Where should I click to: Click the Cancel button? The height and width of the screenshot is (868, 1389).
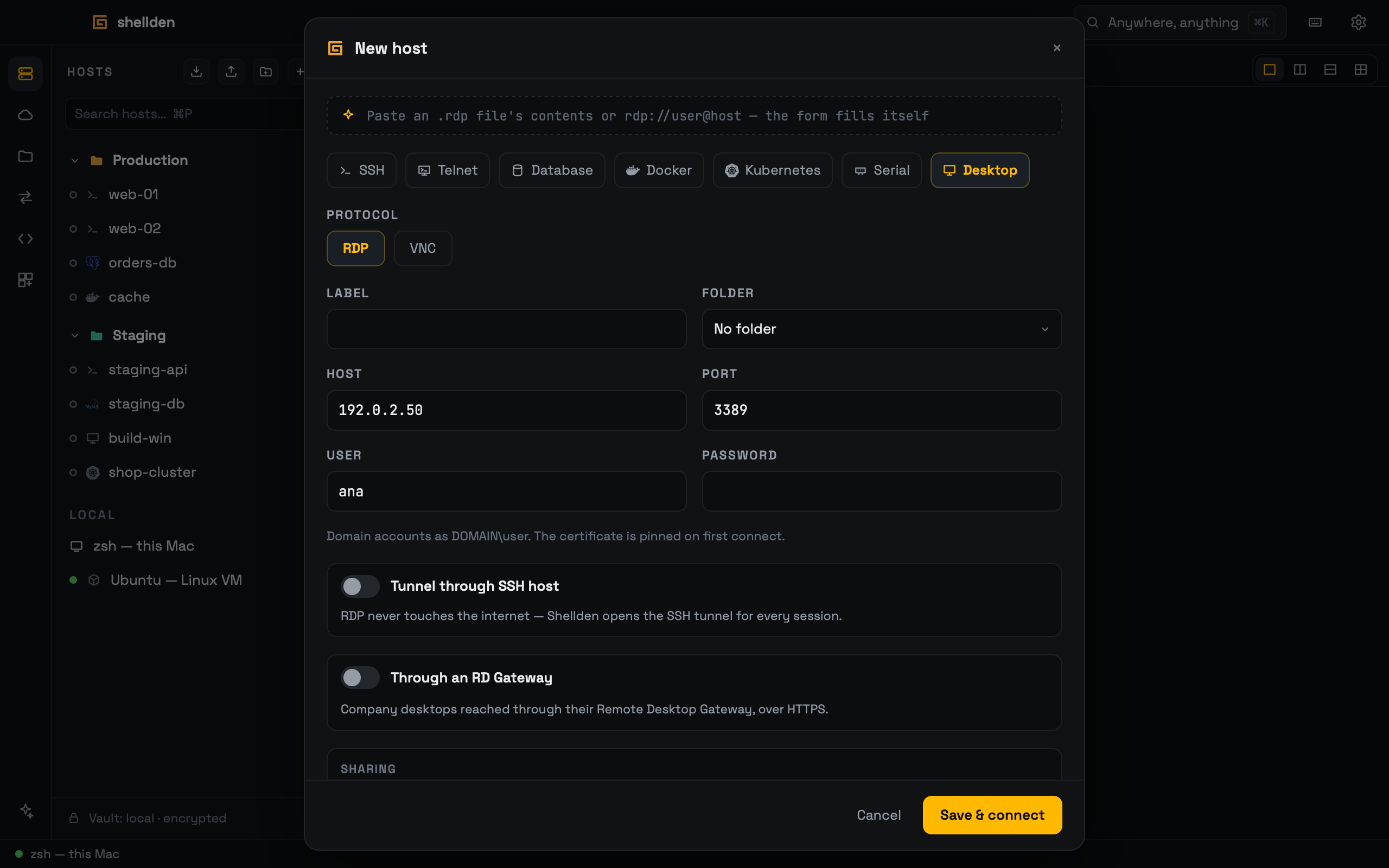pyautogui.click(x=879, y=815)
